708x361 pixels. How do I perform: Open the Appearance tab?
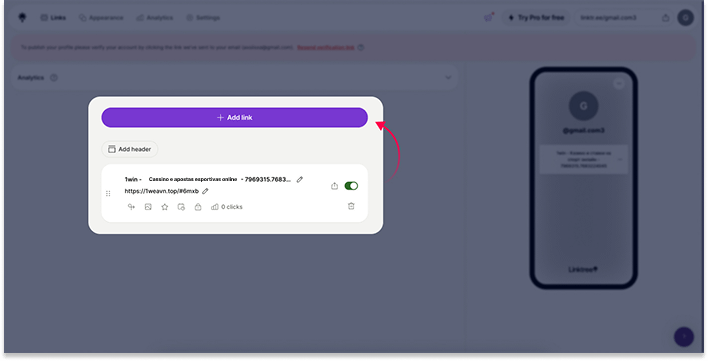(x=101, y=18)
